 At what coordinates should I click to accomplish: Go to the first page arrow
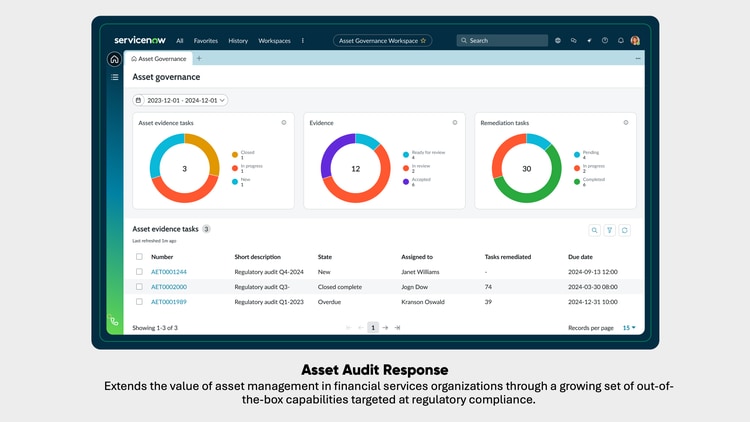click(x=348, y=328)
